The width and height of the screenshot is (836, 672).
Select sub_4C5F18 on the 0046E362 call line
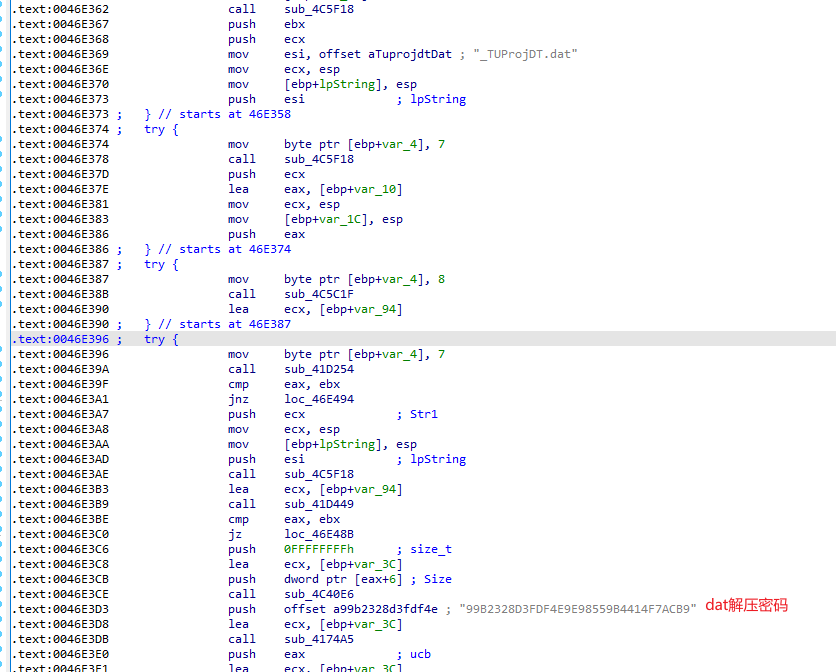pyautogui.click(x=319, y=9)
